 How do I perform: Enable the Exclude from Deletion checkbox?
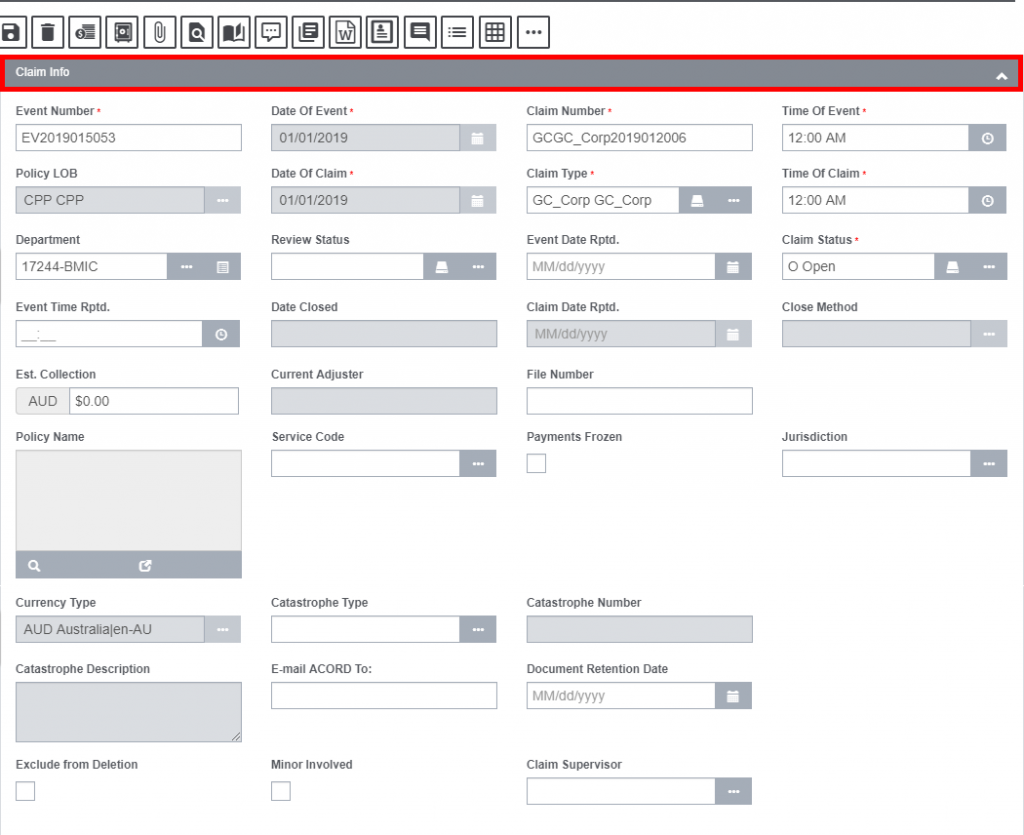(26, 791)
